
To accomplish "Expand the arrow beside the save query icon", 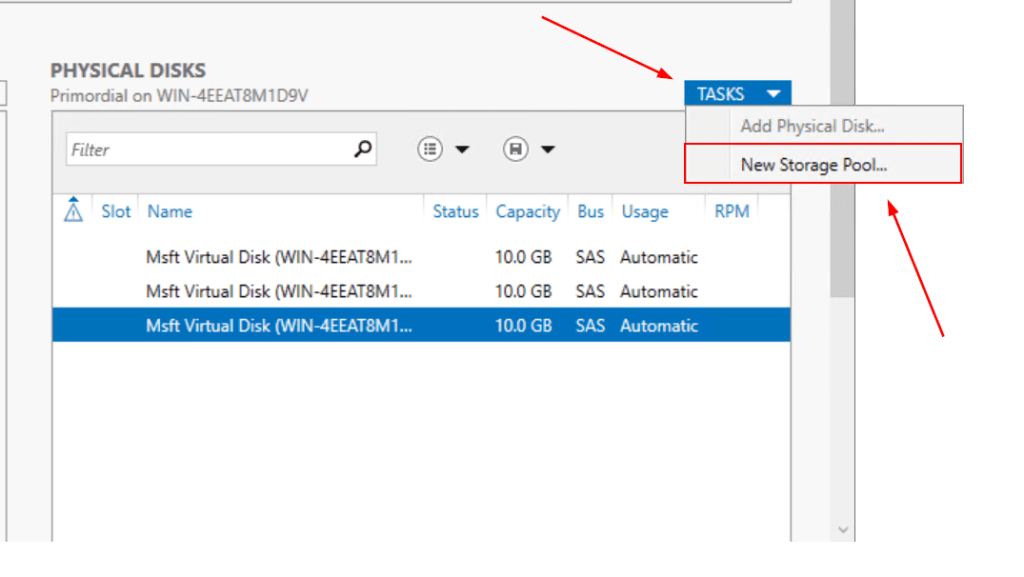I will click(548, 150).
